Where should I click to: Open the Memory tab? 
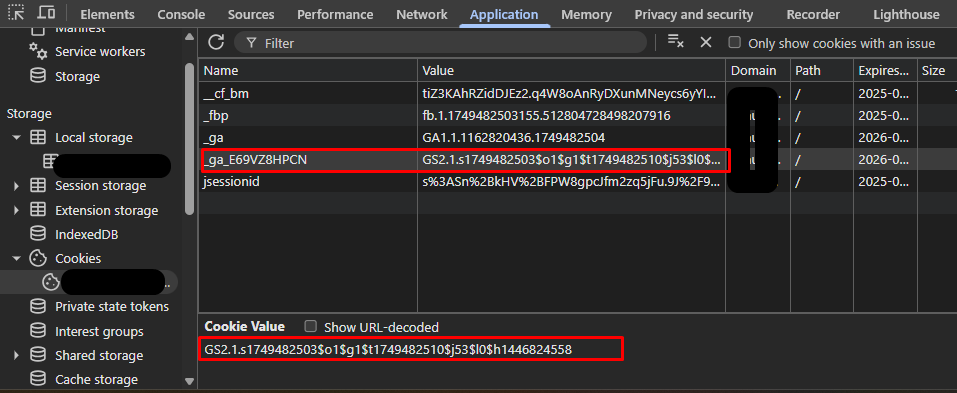pyautogui.click(x=586, y=14)
